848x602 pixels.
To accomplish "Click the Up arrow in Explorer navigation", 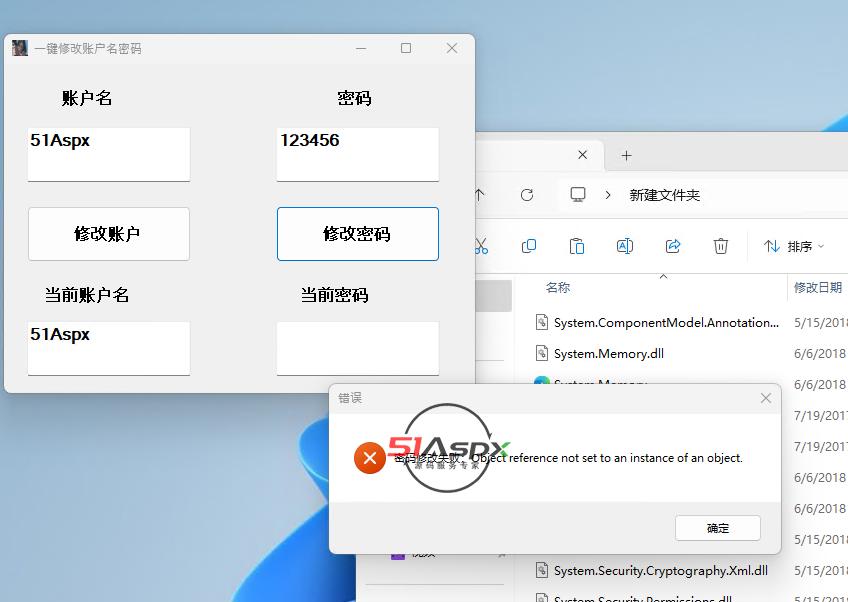I will pos(480,195).
